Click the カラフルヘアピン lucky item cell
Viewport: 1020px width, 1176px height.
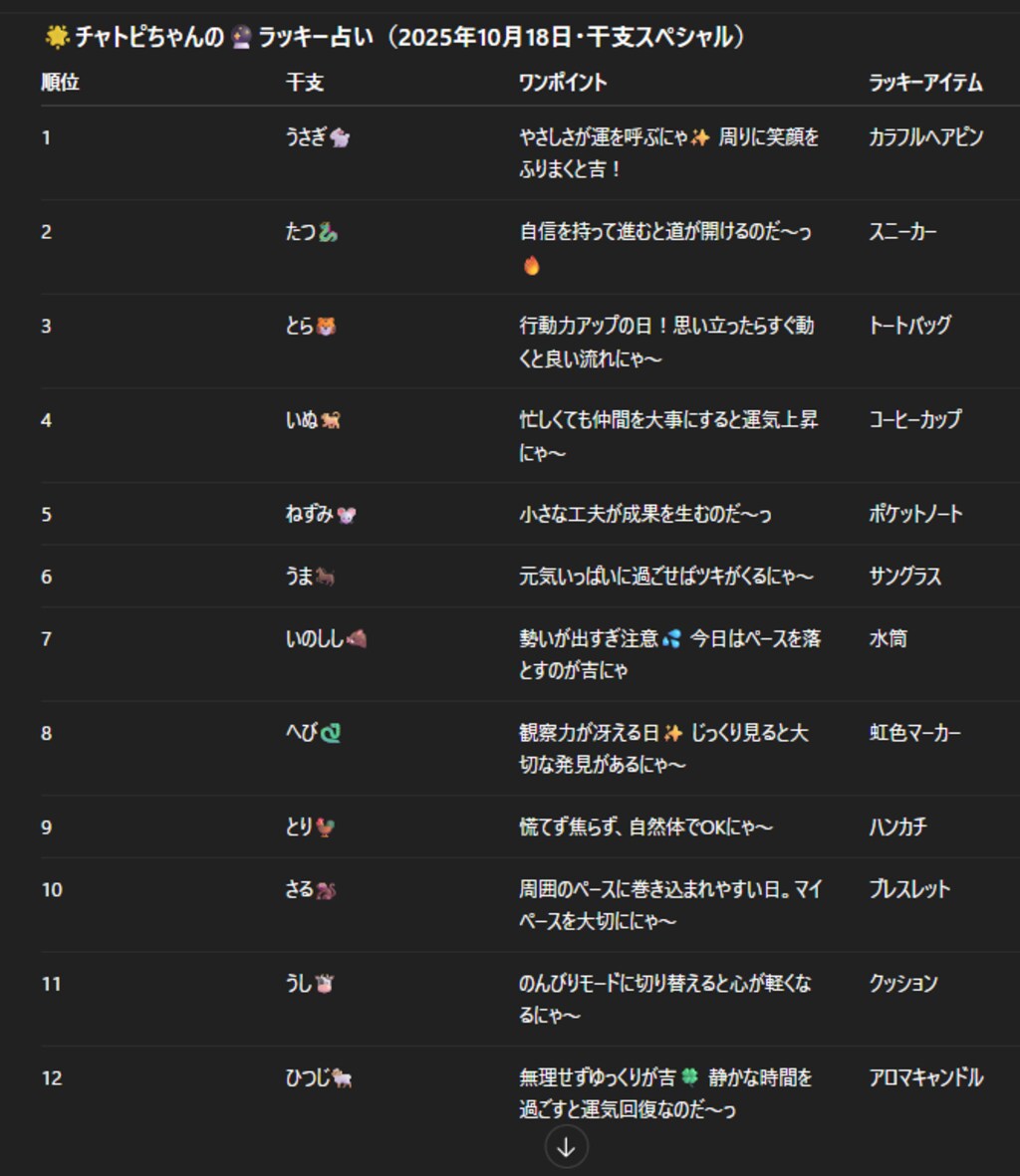coord(925,137)
